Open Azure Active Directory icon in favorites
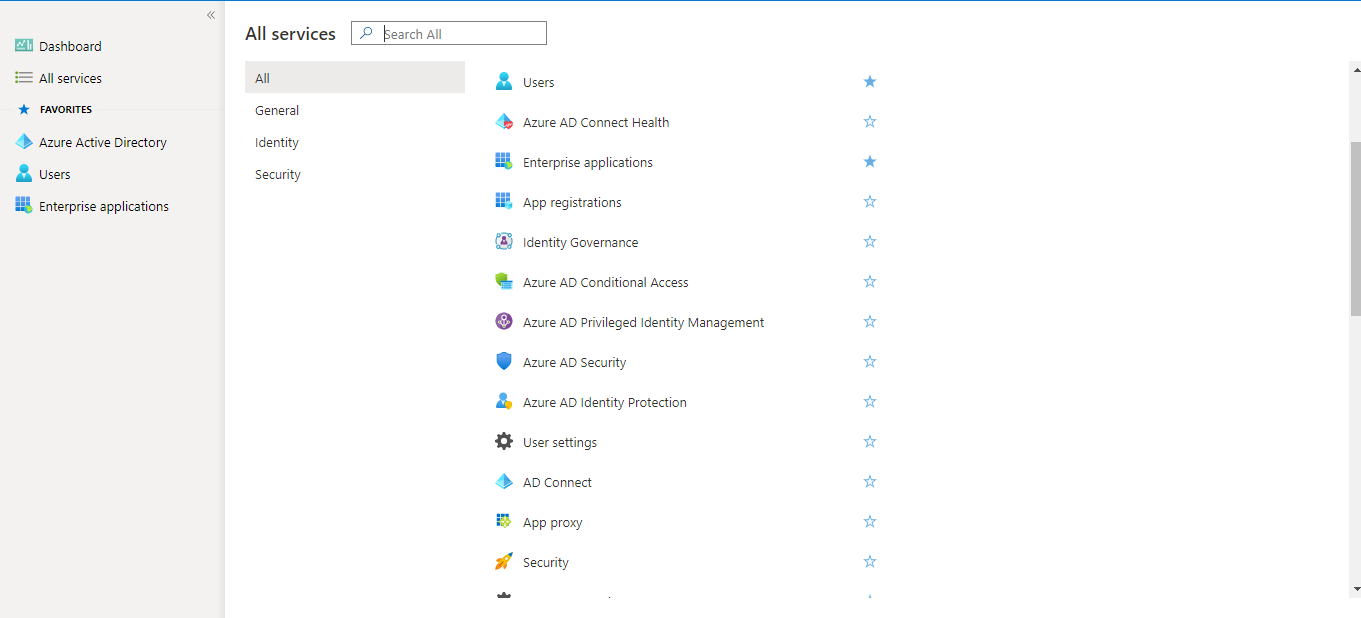 [x=24, y=142]
